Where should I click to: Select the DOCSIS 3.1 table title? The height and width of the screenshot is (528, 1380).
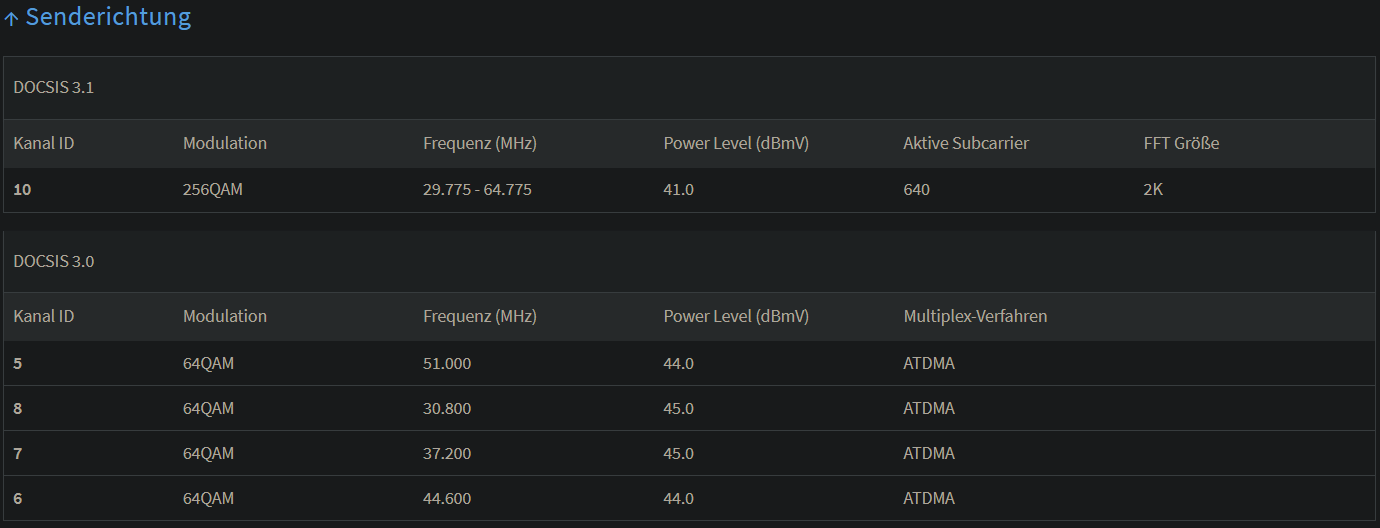click(54, 87)
